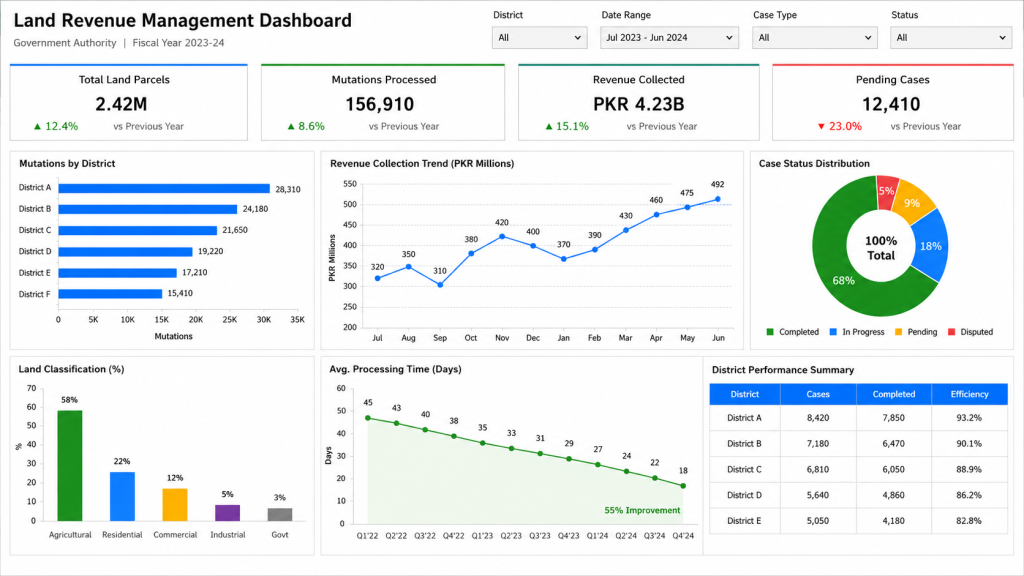Image resolution: width=1024 pixels, height=576 pixels.
Task: Select the District C mutations bar
Action: click(138, 231)
